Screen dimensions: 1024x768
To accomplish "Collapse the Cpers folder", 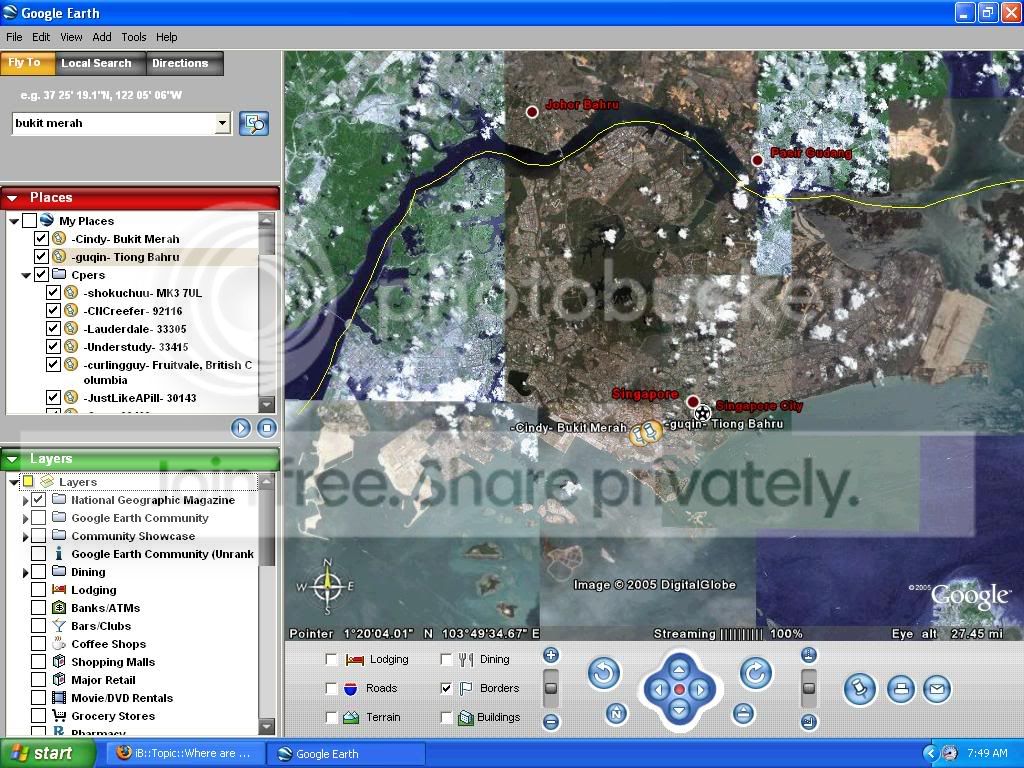I will [26, 275].
